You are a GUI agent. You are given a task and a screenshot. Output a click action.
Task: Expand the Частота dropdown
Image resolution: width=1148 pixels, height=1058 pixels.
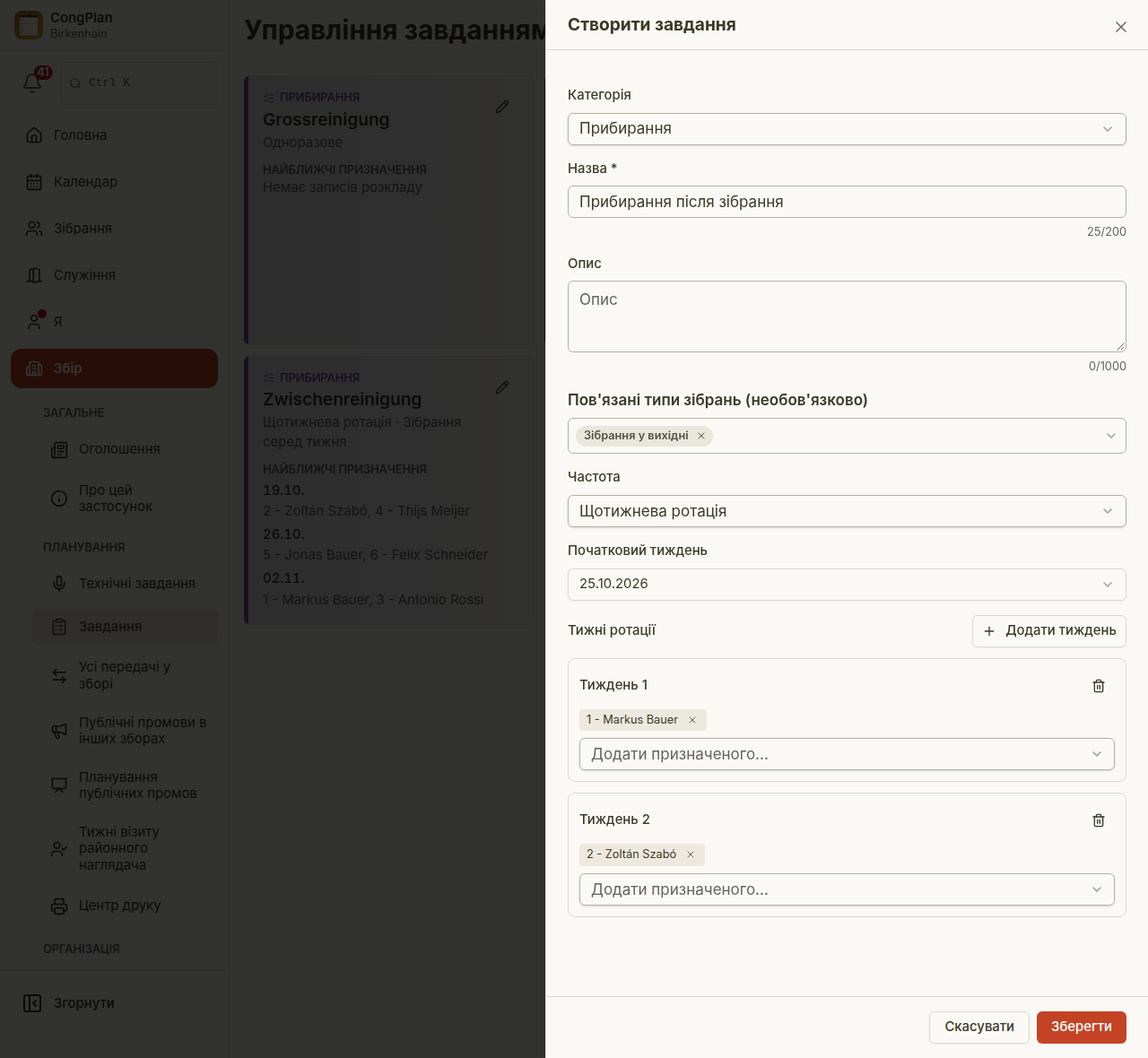click(x=847, y=511)
